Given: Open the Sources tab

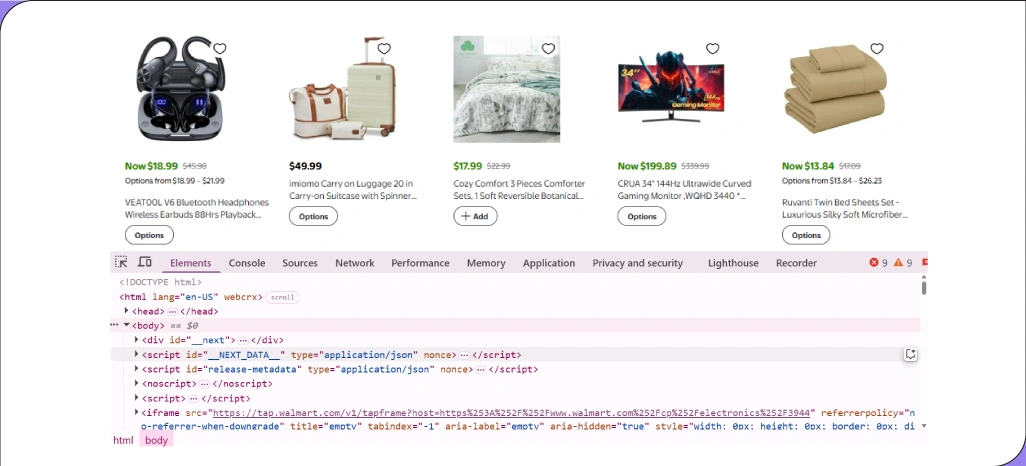Looking at the screenshot, I should 300,263.
